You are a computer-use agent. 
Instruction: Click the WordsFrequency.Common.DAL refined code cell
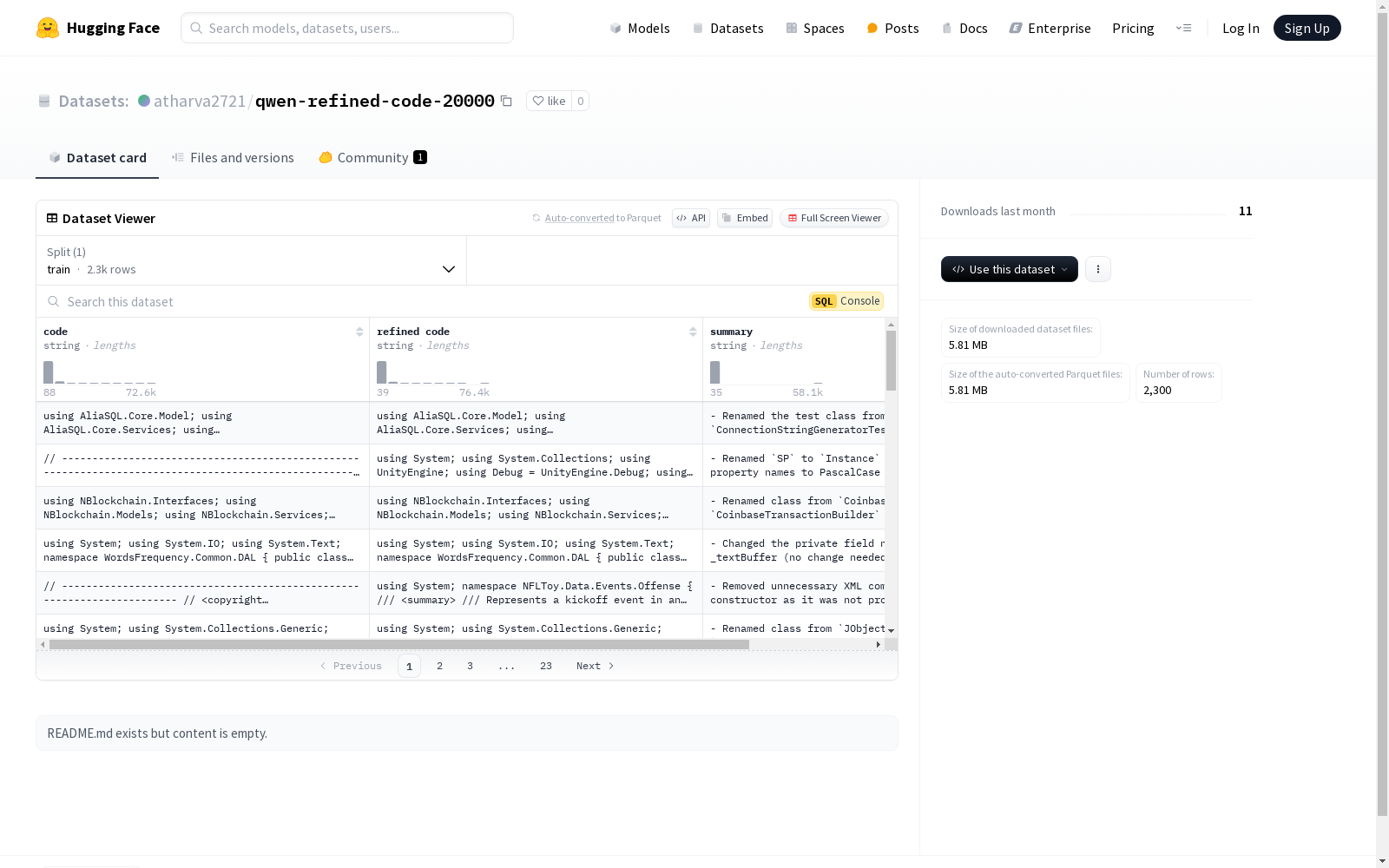point(537,550)
